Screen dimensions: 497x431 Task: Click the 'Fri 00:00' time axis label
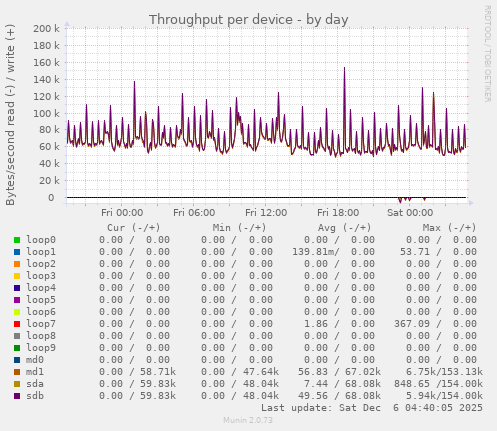tap(122, 213)
